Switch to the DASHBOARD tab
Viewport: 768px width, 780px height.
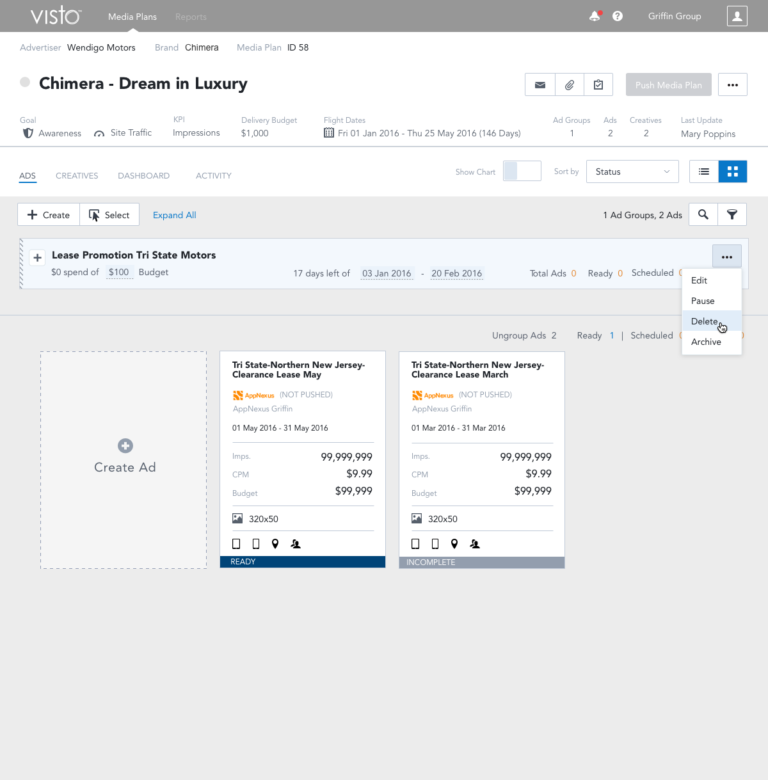143,176
